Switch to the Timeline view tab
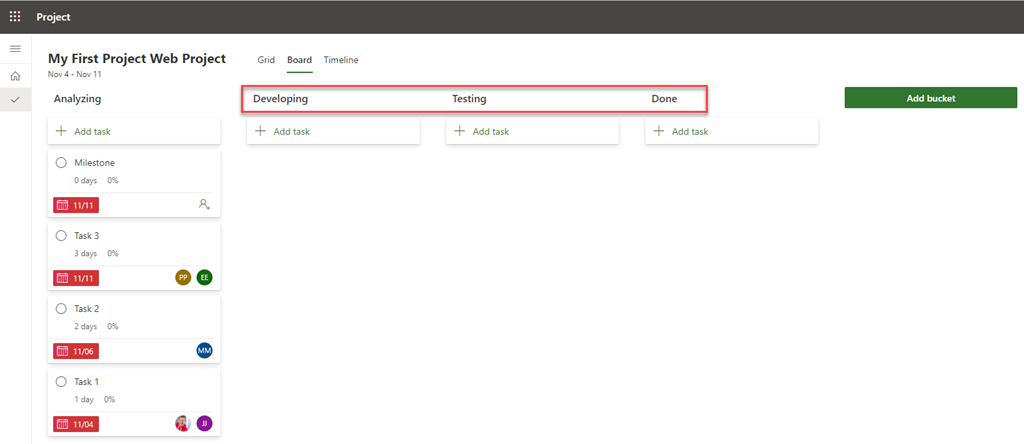This screenshot has height=444, width=1024. (340, 60)
